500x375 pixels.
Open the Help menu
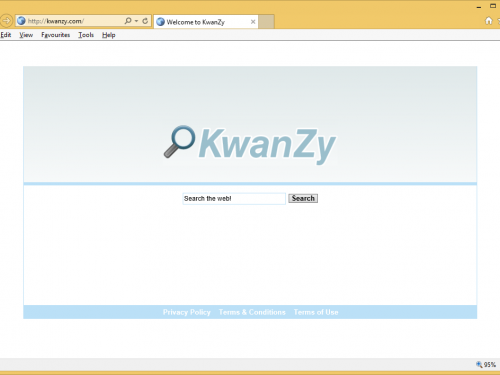click(109, 35)
